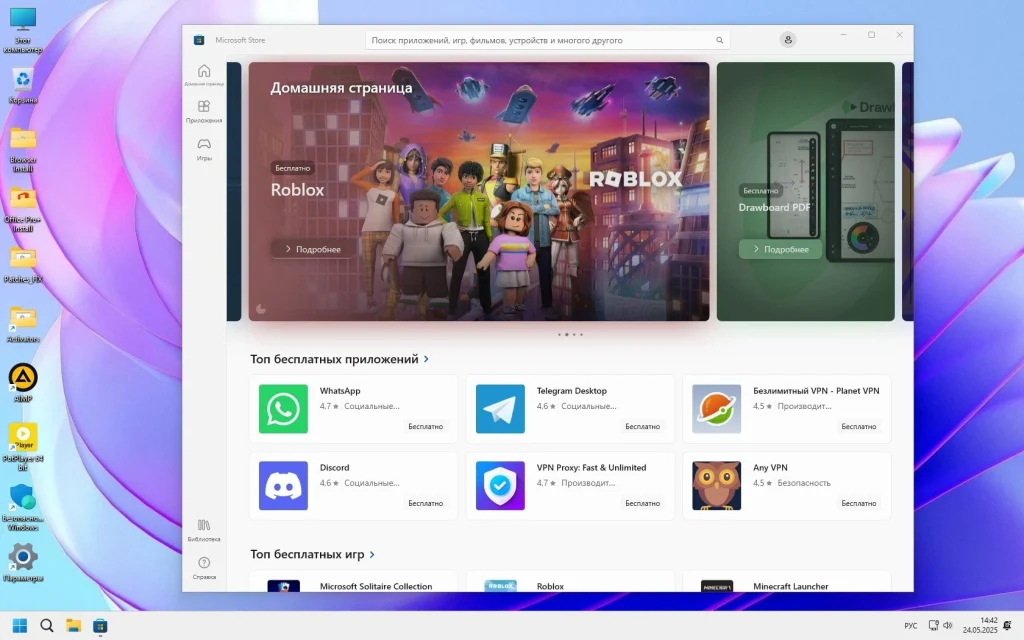The width and height of the screenshot is (1024, 640).
Task: Open File Explorer from the taskbar
Action: (x=73, y=625)
